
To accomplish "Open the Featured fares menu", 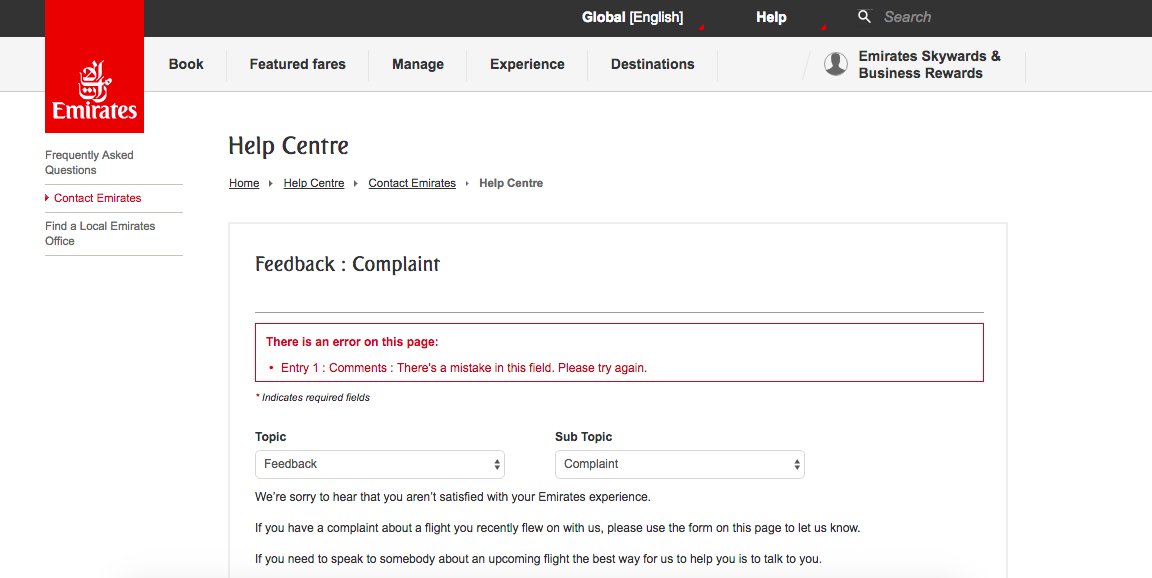I will tap(298, 64).
